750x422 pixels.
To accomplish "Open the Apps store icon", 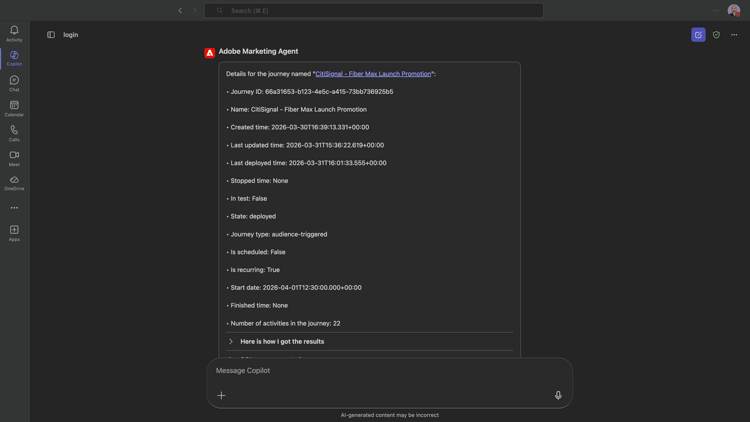I will 14,233.
